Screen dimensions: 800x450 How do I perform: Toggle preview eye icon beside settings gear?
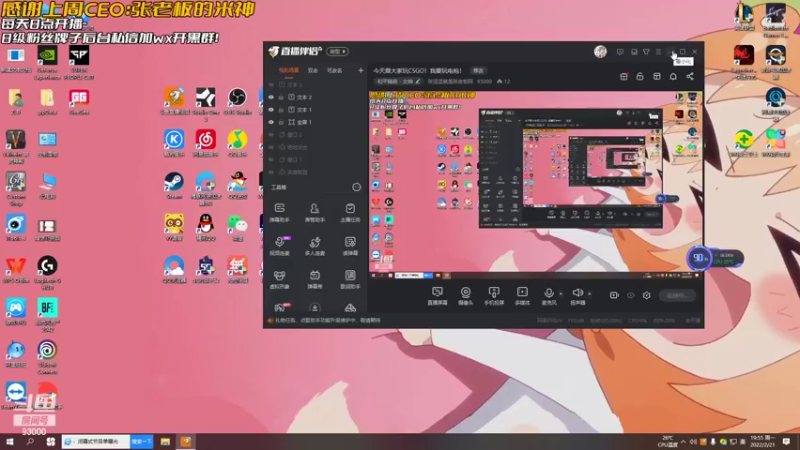coord(631,295)
